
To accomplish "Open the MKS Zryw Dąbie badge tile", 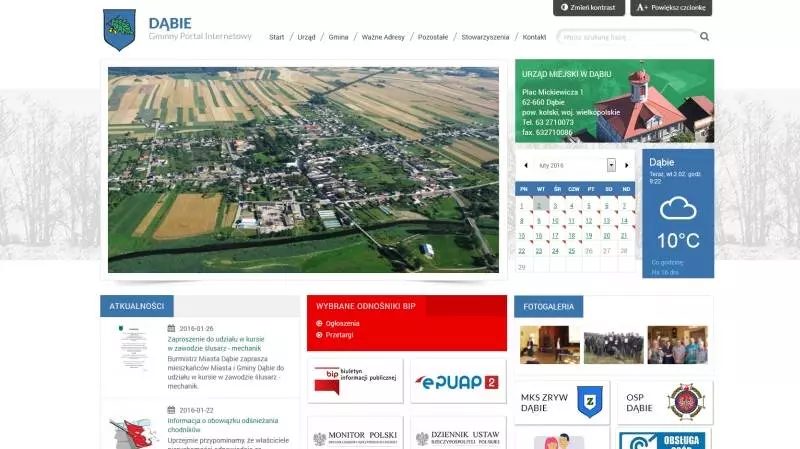I will [562, 402].
